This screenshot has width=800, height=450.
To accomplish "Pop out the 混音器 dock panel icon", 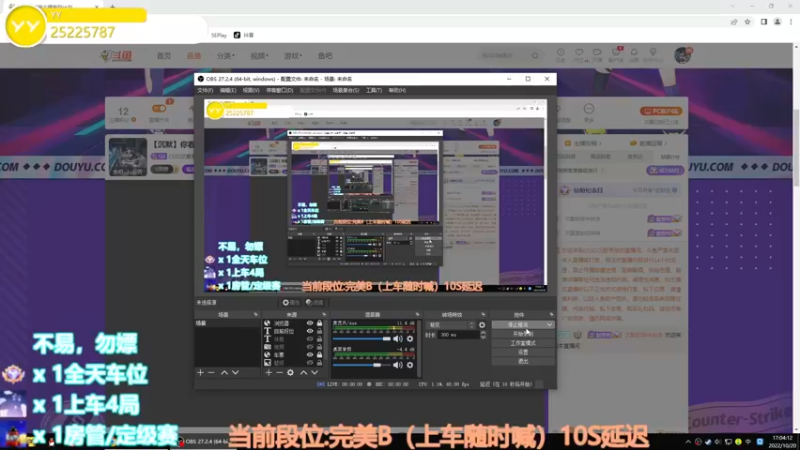I will tap(417, 315).
